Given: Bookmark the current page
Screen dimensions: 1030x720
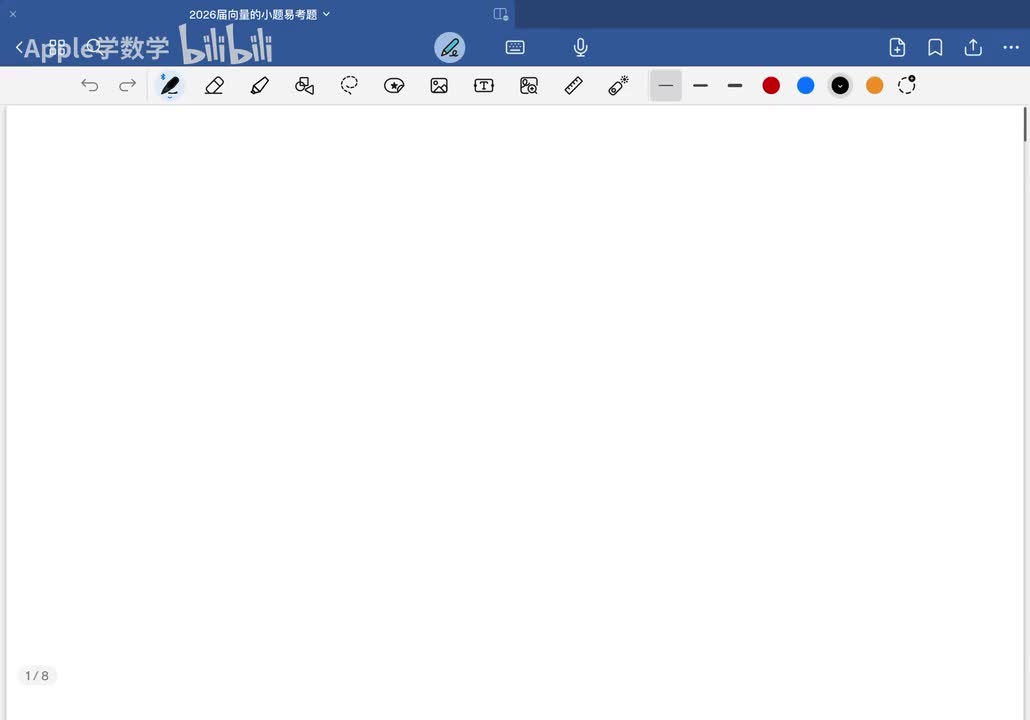Looking at the screenshot, I should (935, 47).
